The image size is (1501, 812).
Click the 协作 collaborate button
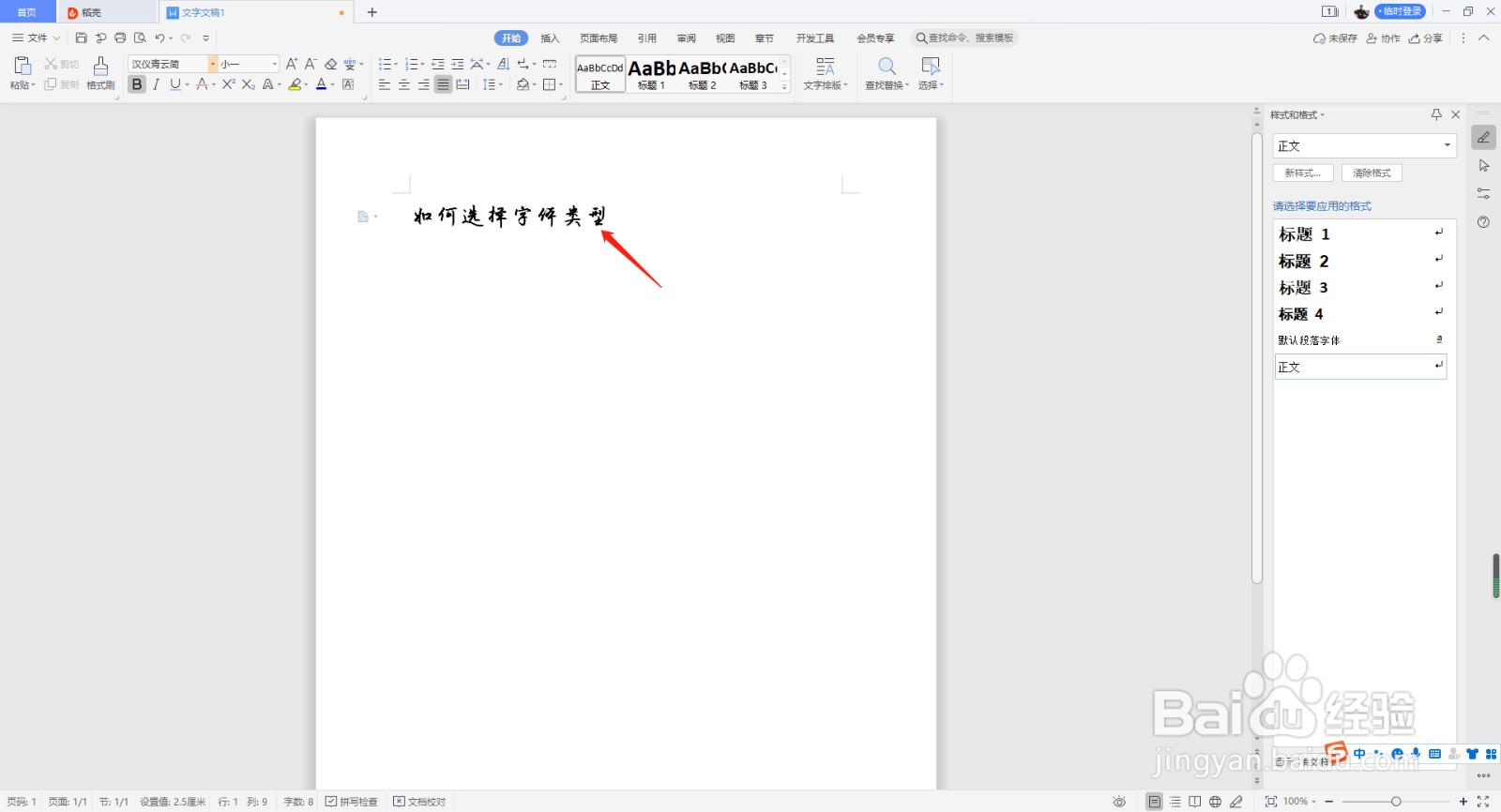pos(1384,38)
